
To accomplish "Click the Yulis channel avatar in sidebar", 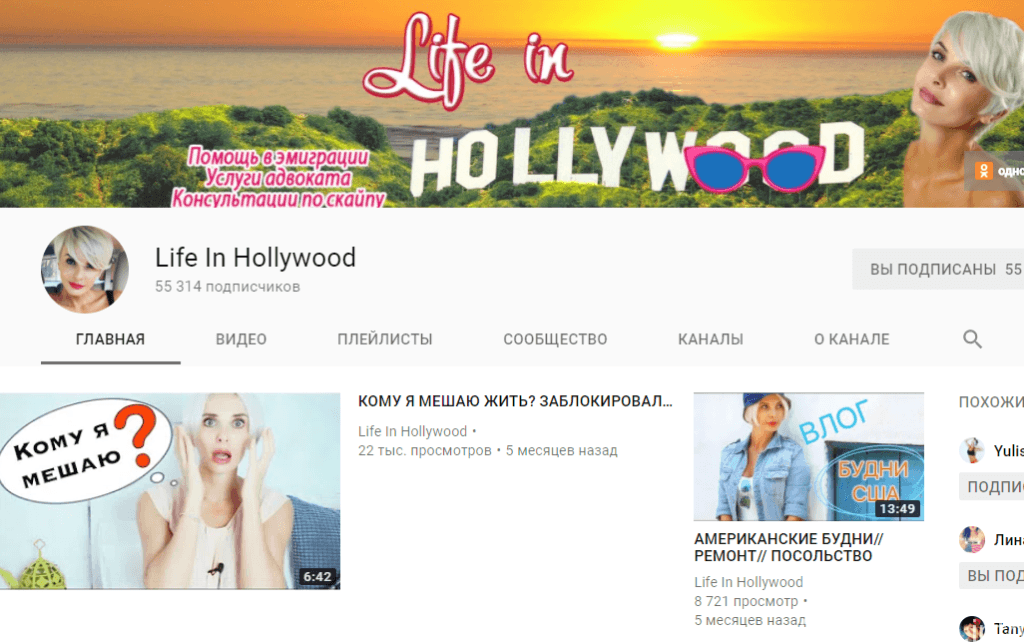I will tap(972, 450).
